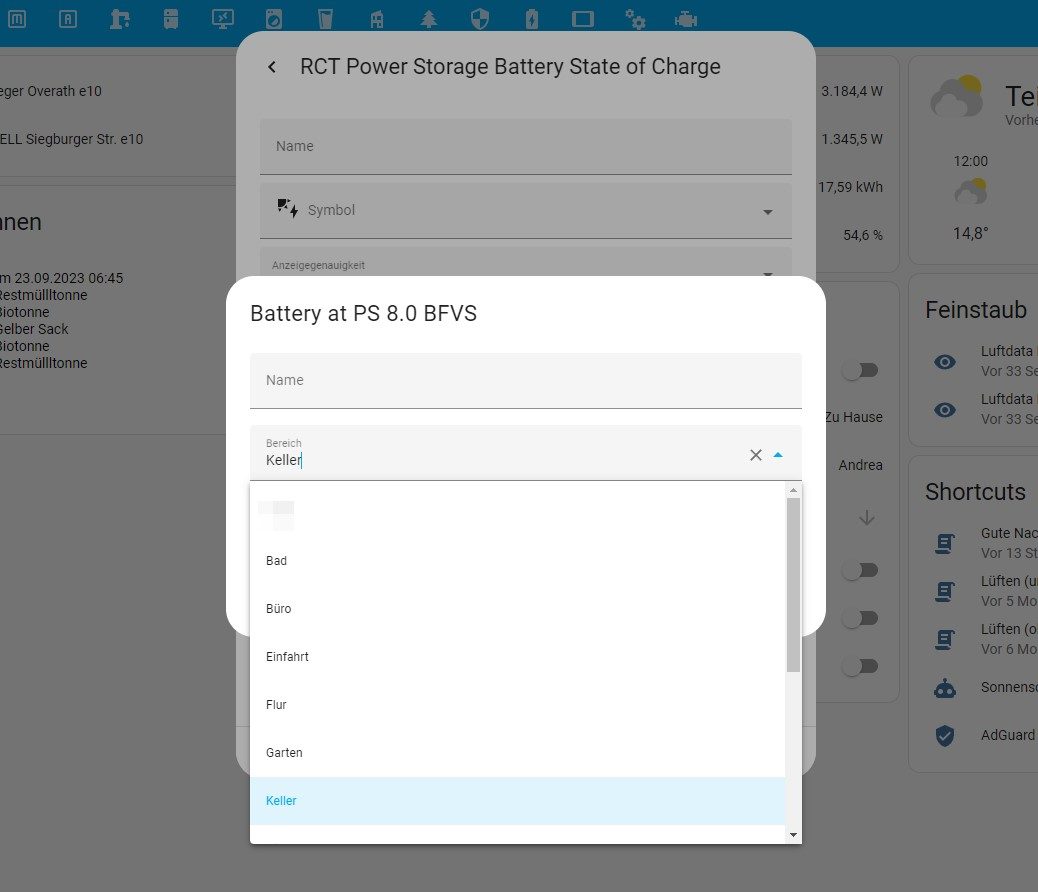Image resolution: width=1038 pixels, height=892 pixels.
Task: Expand the Symbol icon picker dropdown
Action: [x=767, y=212]
